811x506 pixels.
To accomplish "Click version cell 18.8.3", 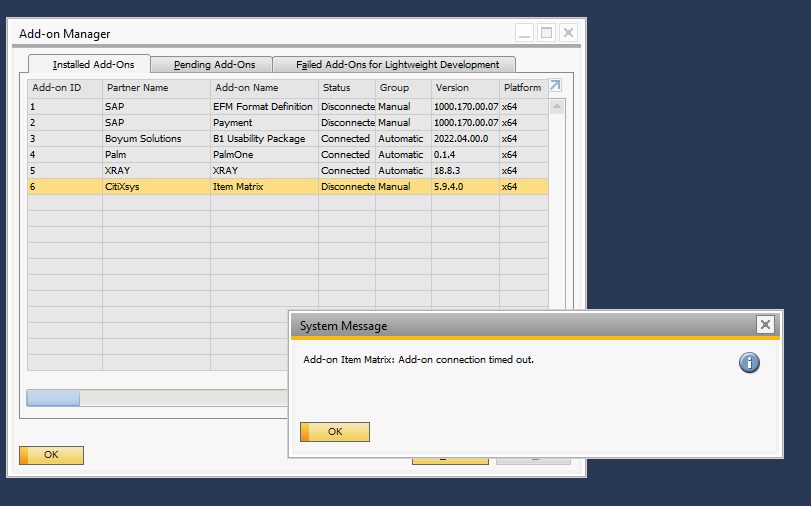I will tap(465, 171).
